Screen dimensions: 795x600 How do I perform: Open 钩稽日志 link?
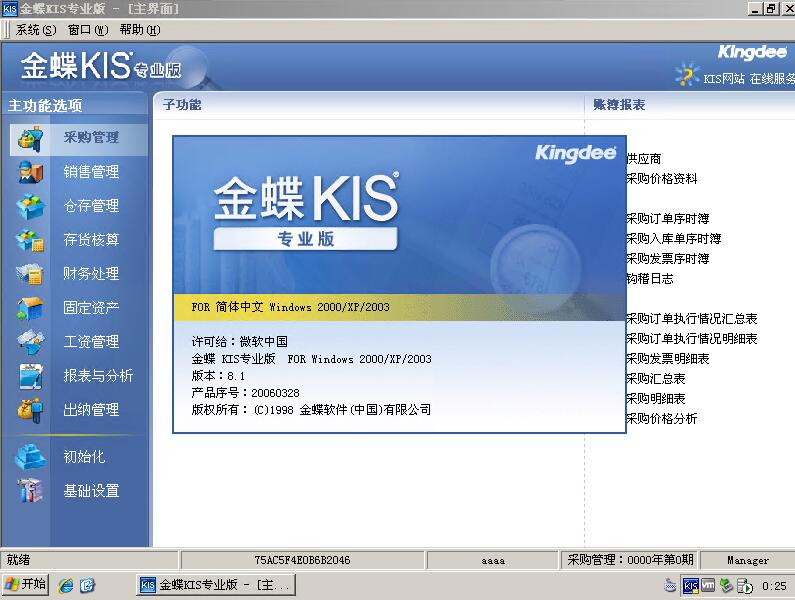pyautogui.click(x=650, y=278)
